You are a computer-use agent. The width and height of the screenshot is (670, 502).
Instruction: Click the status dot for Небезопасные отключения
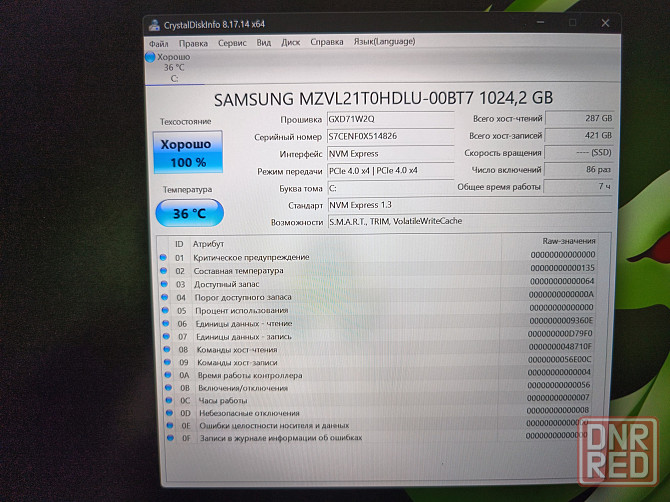tap(163, 410)
